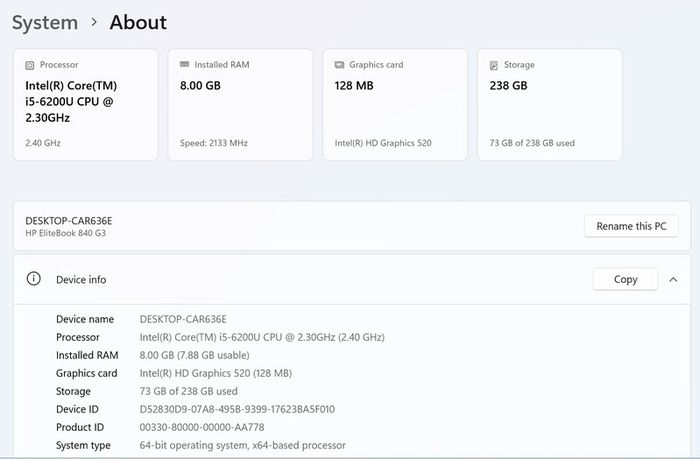Click the 'Installed RAM' row label in Device info

click(87, 355)
